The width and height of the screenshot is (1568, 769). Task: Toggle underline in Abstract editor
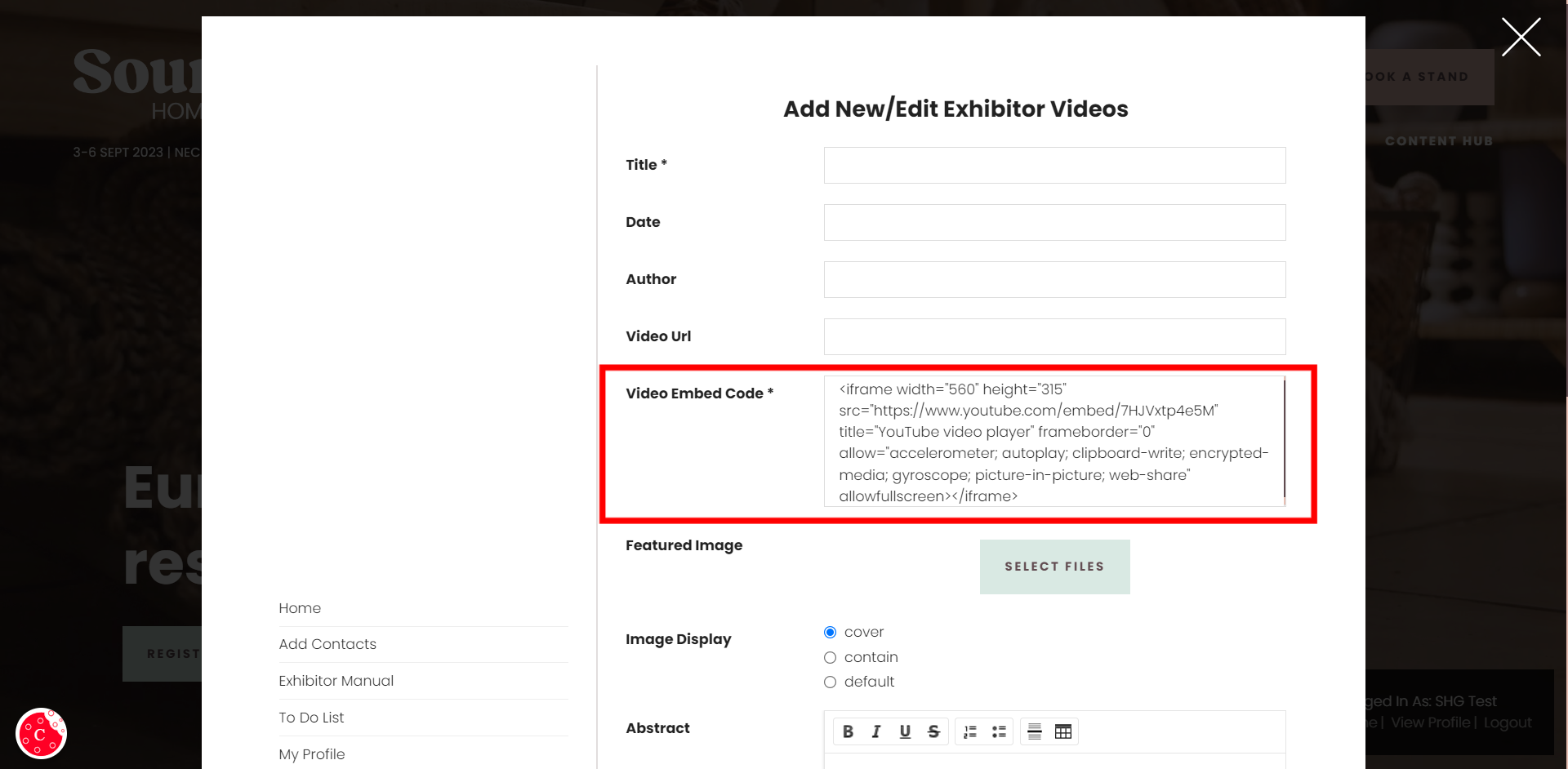point(905,731)
